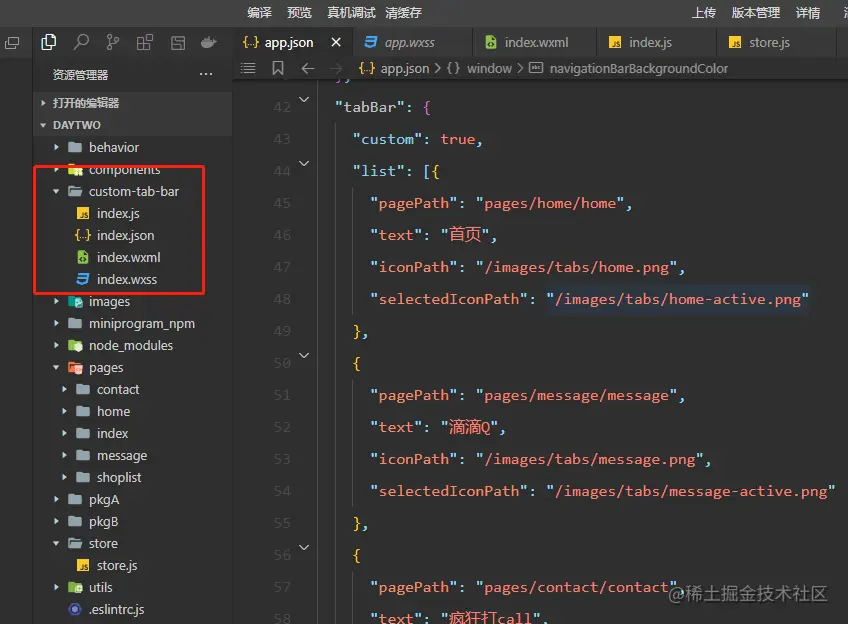
Task: Click 预览 in the top toolbar
Action: point(299,12)
